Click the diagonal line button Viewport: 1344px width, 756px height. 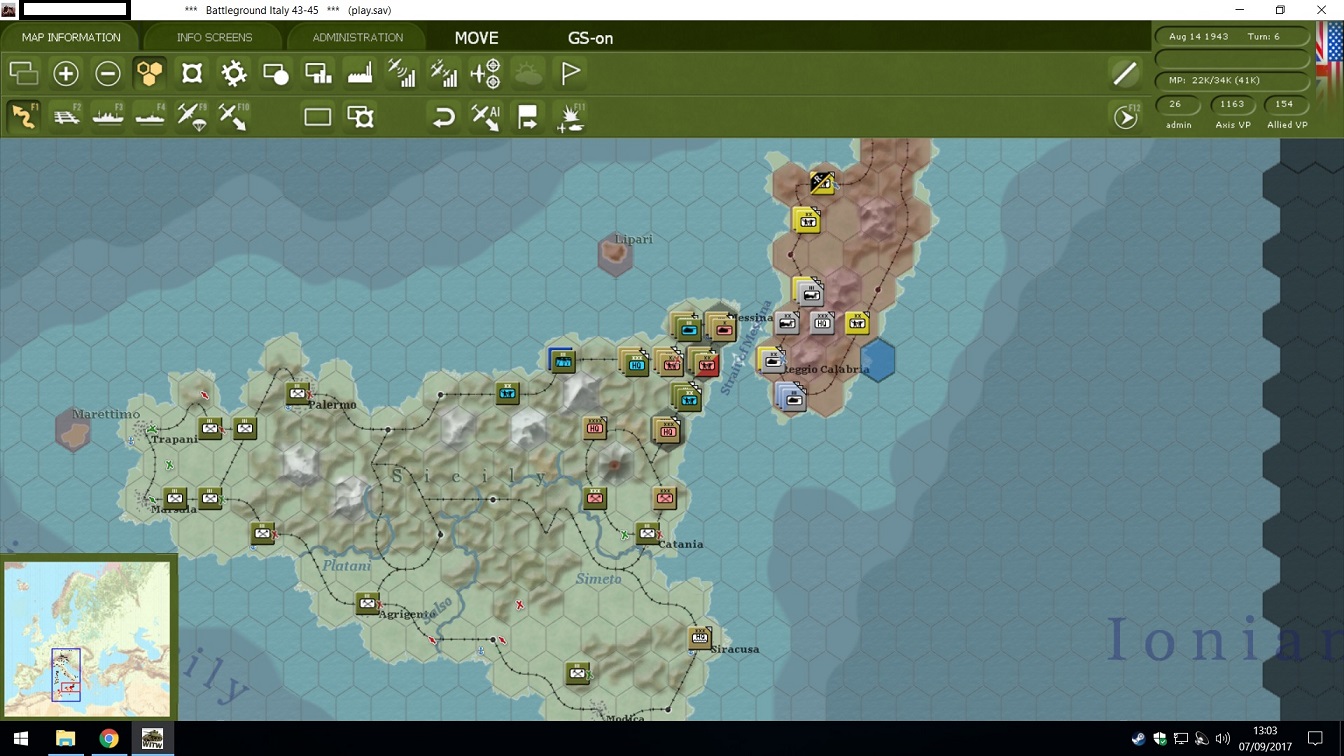click(x=1125, y=73)
